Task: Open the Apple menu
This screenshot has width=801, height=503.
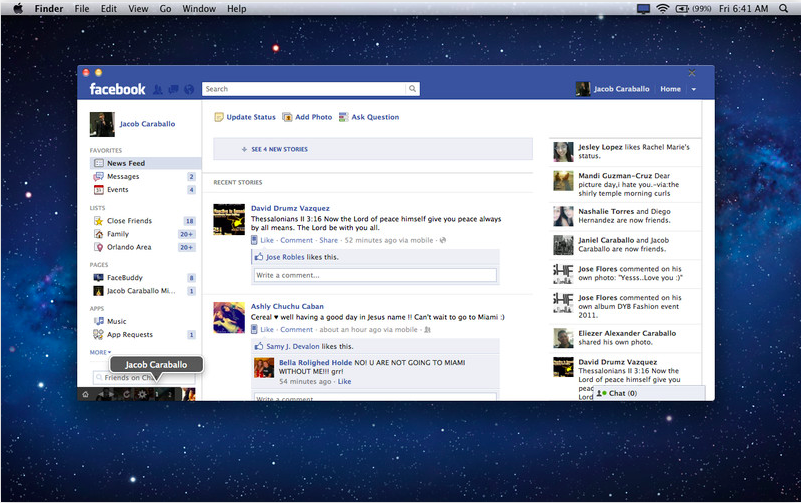Action: point(17,8)
